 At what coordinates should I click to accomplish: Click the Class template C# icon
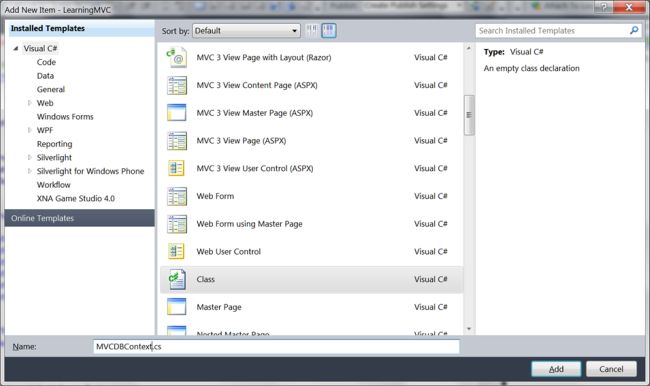(x=177, y=279)
